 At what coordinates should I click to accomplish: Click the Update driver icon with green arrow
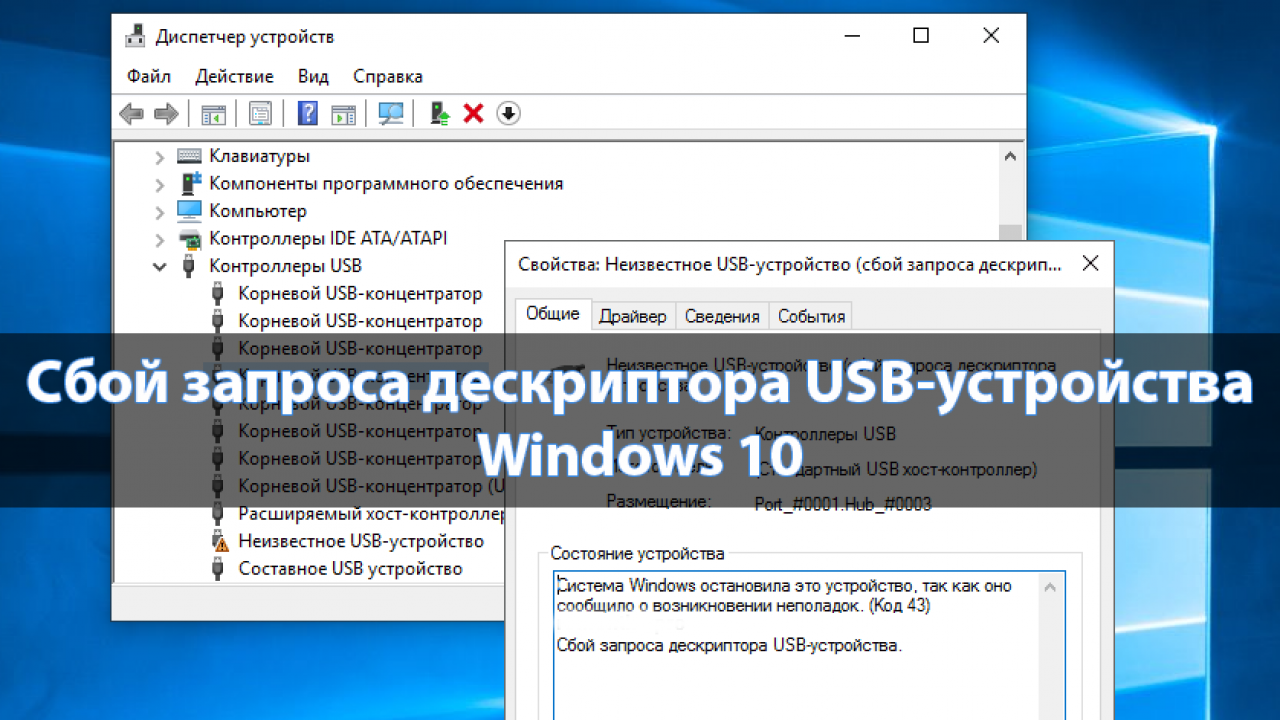coord(440,114)
